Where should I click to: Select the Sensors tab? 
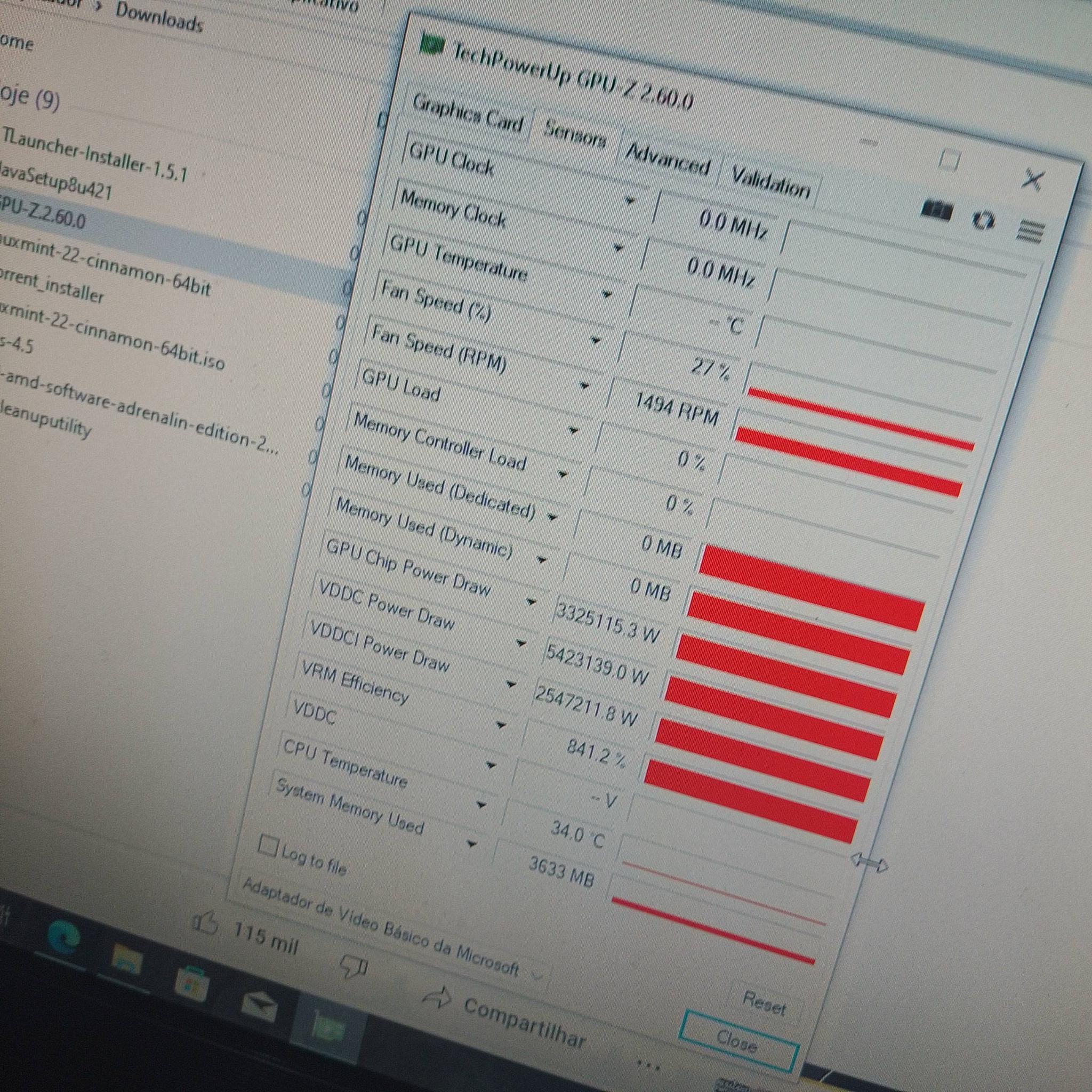pos(575,135)
